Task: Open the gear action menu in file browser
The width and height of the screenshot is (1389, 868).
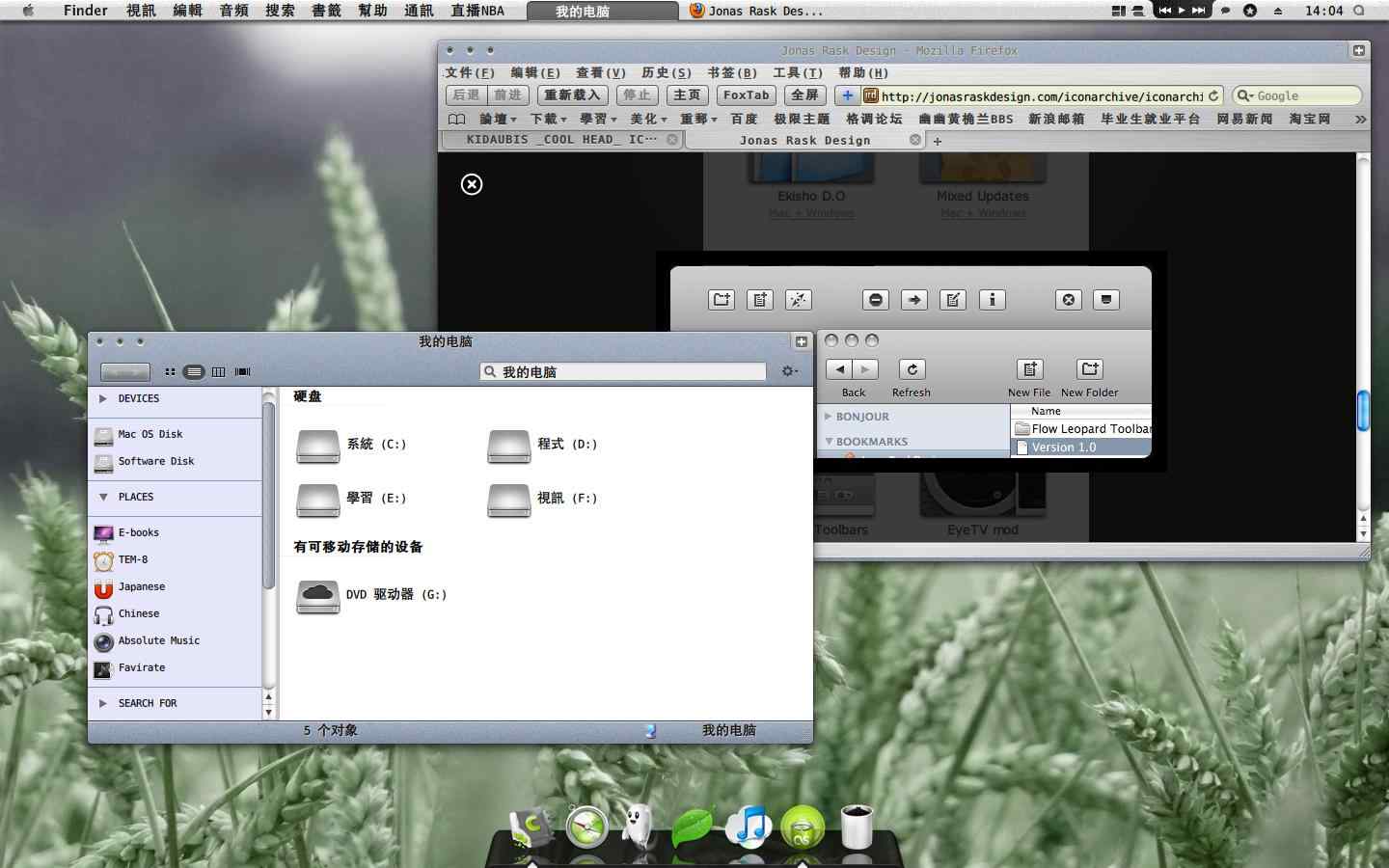Action: [x=790, y=371]
